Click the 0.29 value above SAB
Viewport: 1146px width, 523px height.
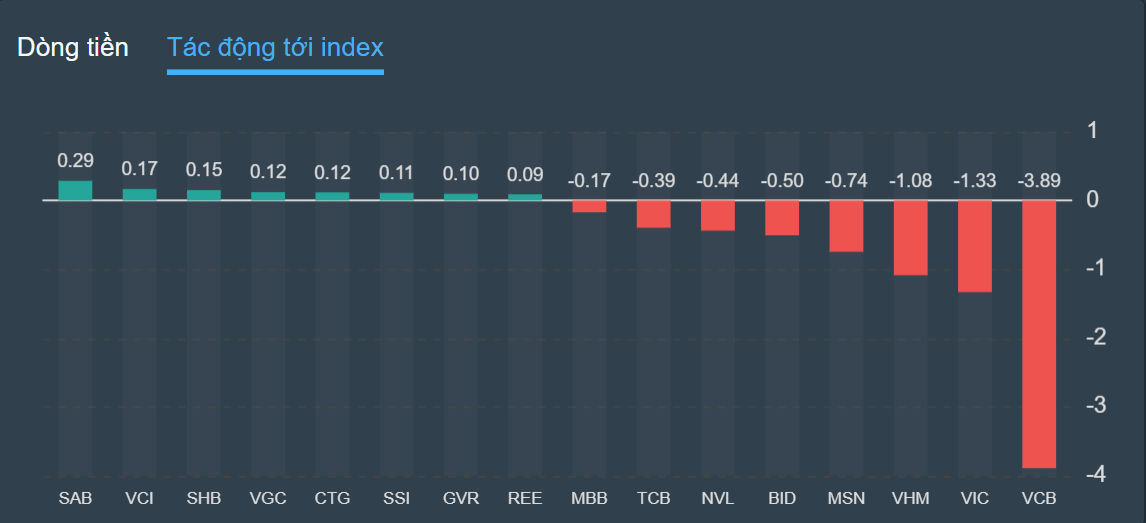pos(75,160)
